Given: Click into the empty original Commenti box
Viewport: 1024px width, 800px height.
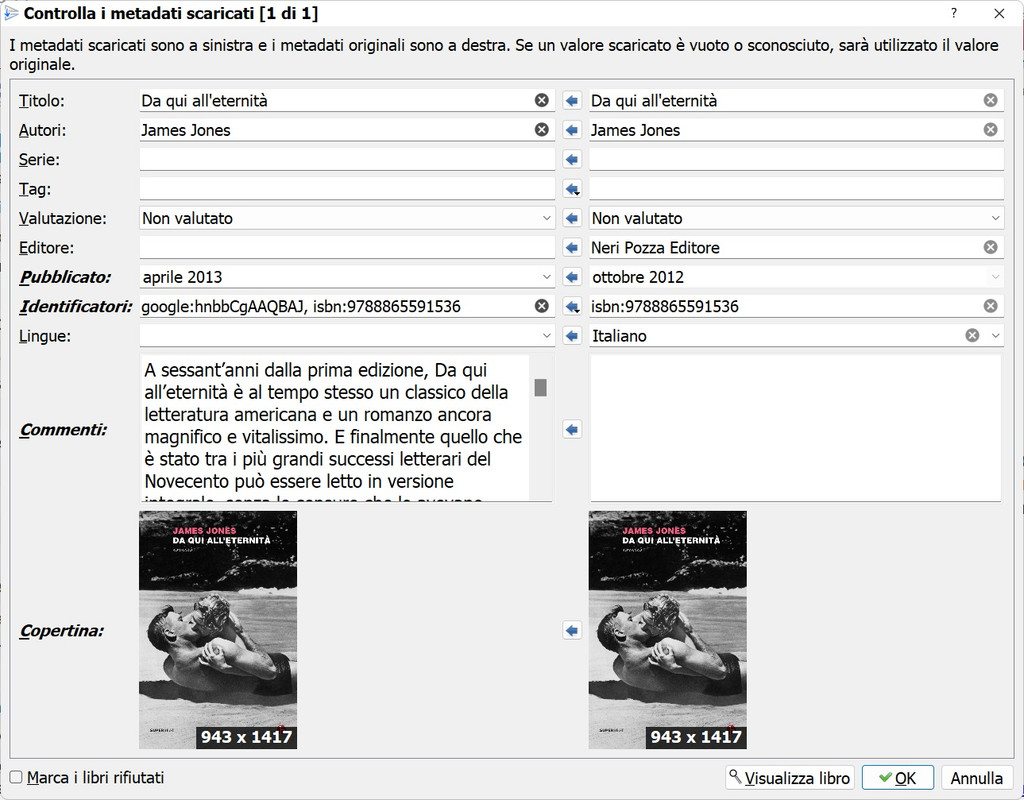Looking at the screenshot, I should [x=795, y=428].
